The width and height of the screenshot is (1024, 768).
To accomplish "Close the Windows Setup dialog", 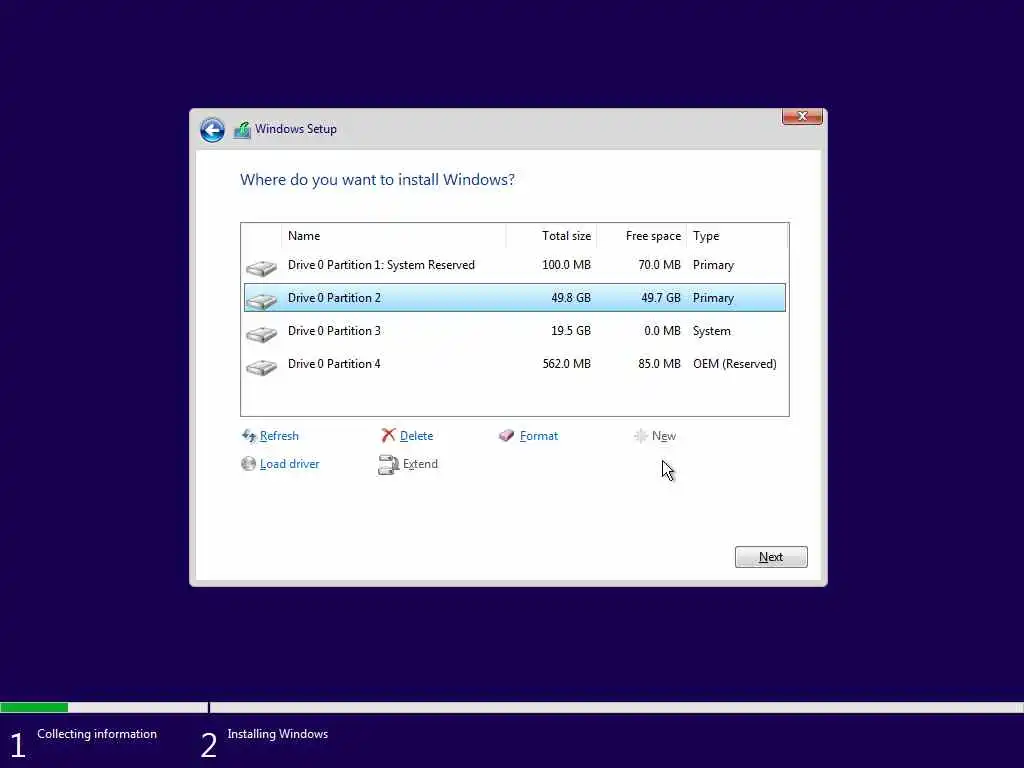I will coord(802,116).
